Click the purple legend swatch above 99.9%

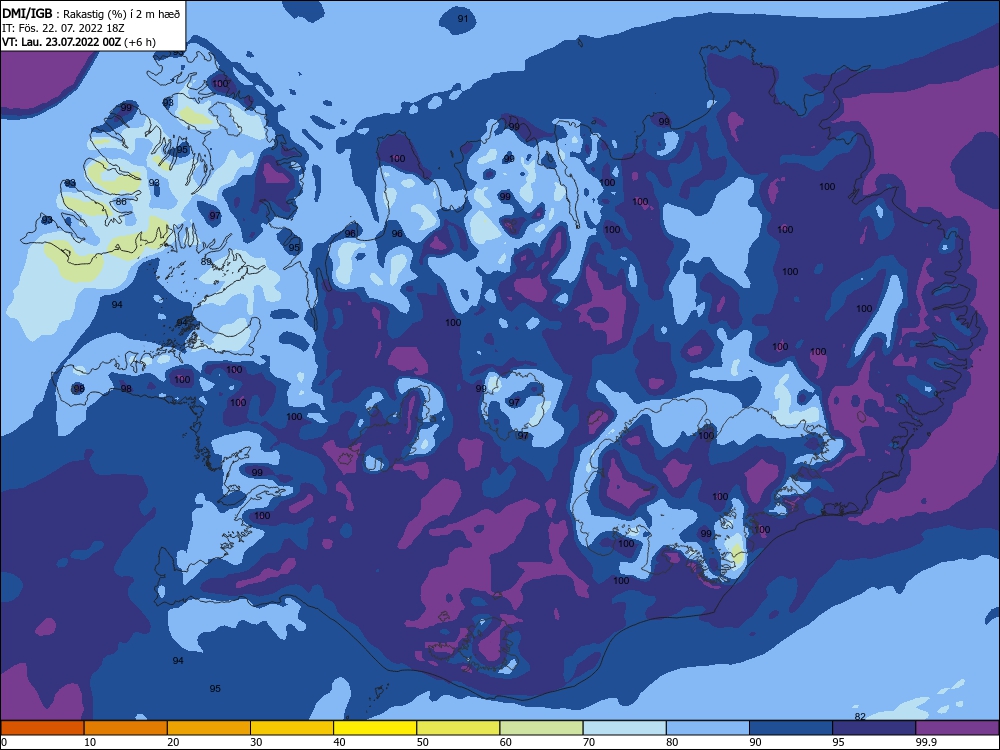957,728
